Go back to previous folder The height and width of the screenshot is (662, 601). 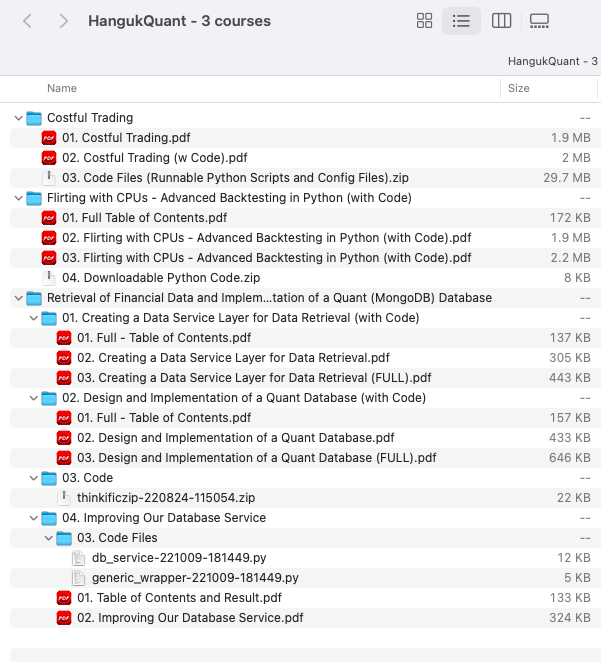coord(27,21)
